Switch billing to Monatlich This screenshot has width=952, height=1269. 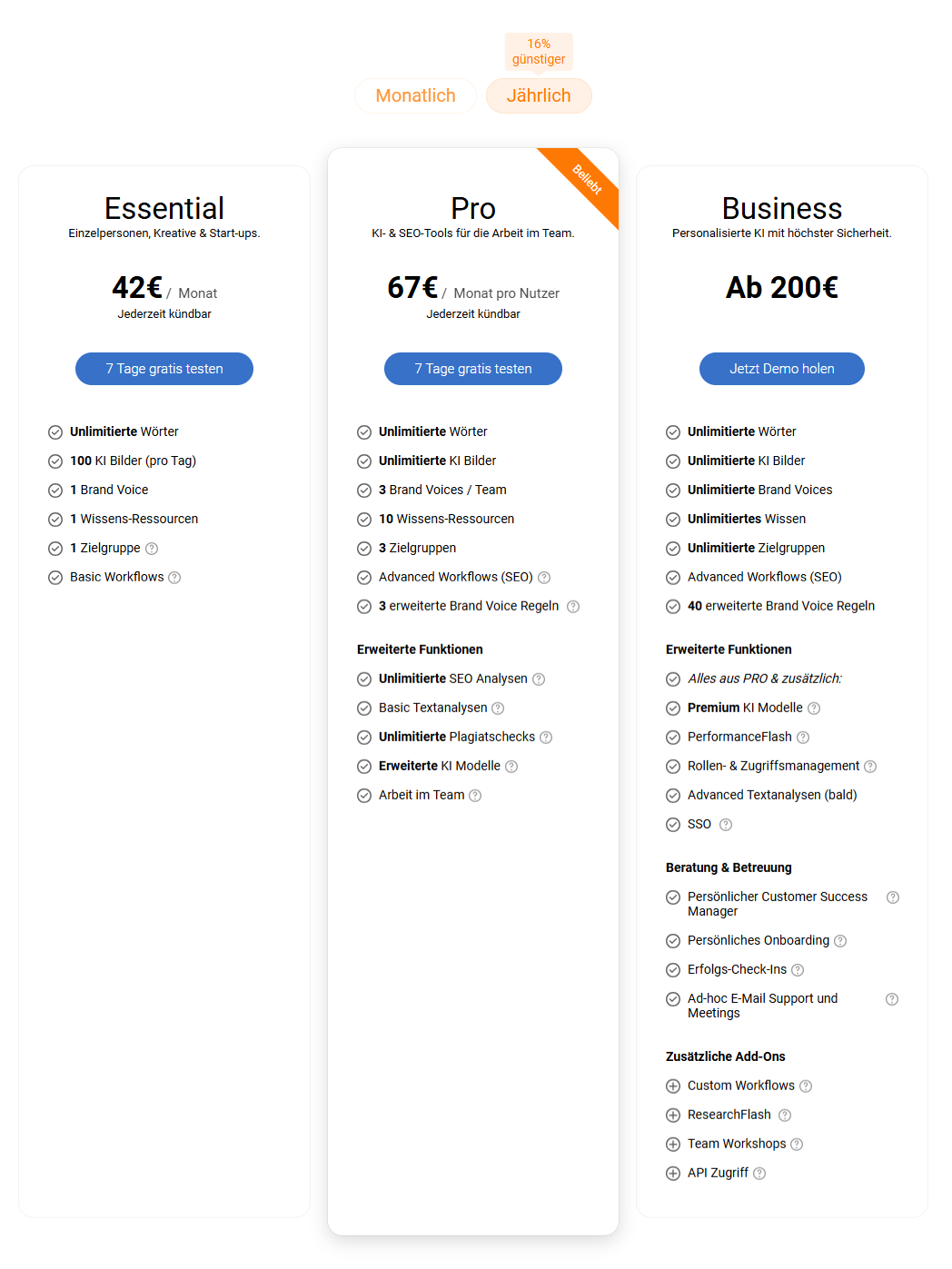click(x=415, y=95)
